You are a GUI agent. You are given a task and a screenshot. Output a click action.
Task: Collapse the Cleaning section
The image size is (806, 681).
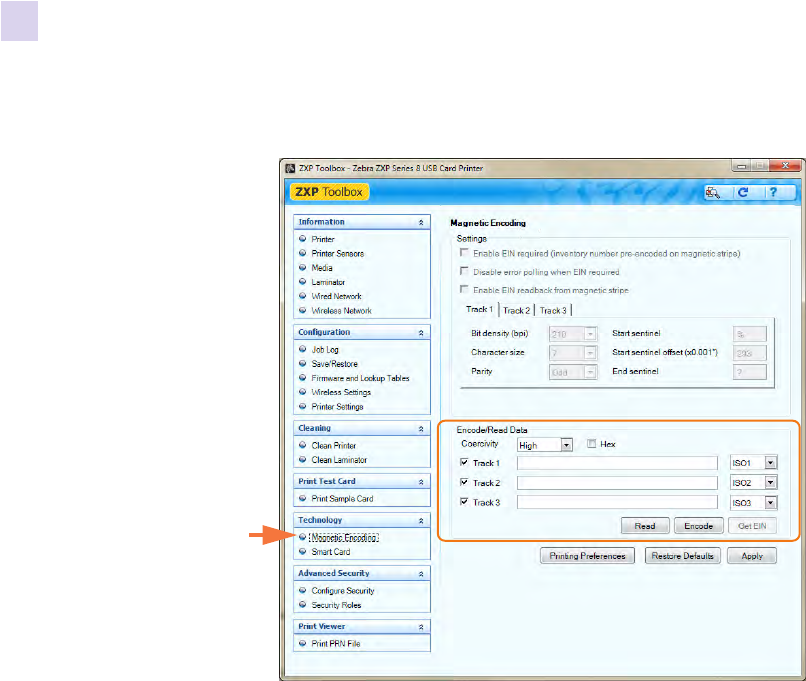tap(421, 429)
